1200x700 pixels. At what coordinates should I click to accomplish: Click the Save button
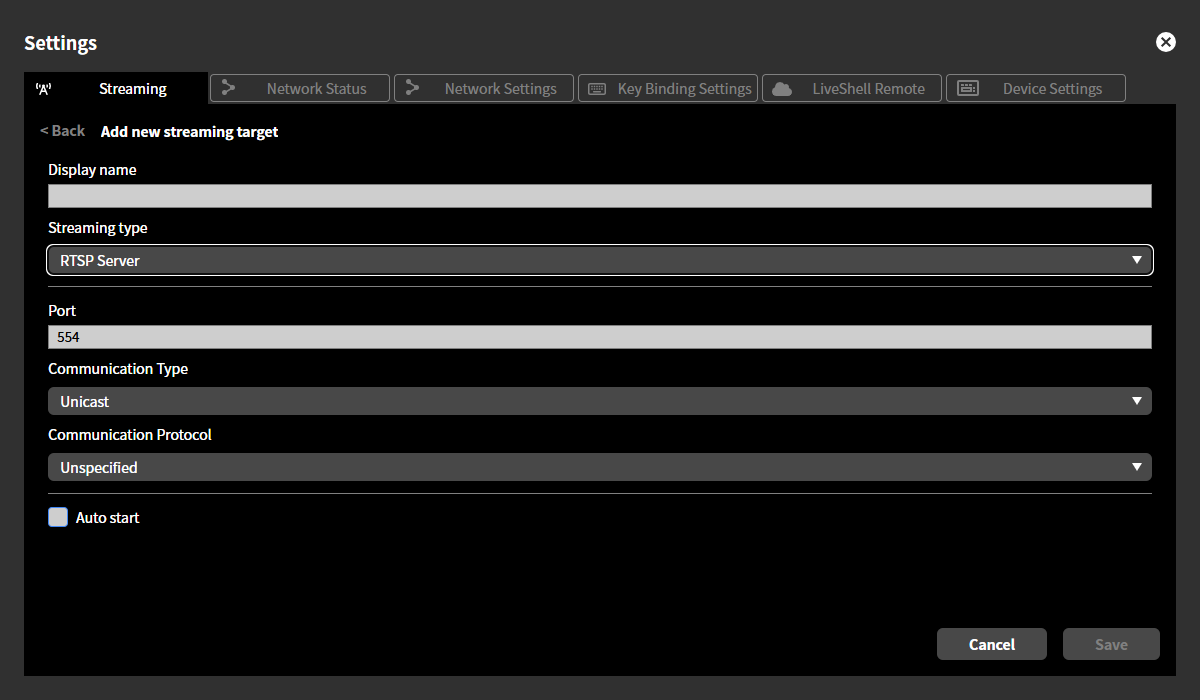1111,644
